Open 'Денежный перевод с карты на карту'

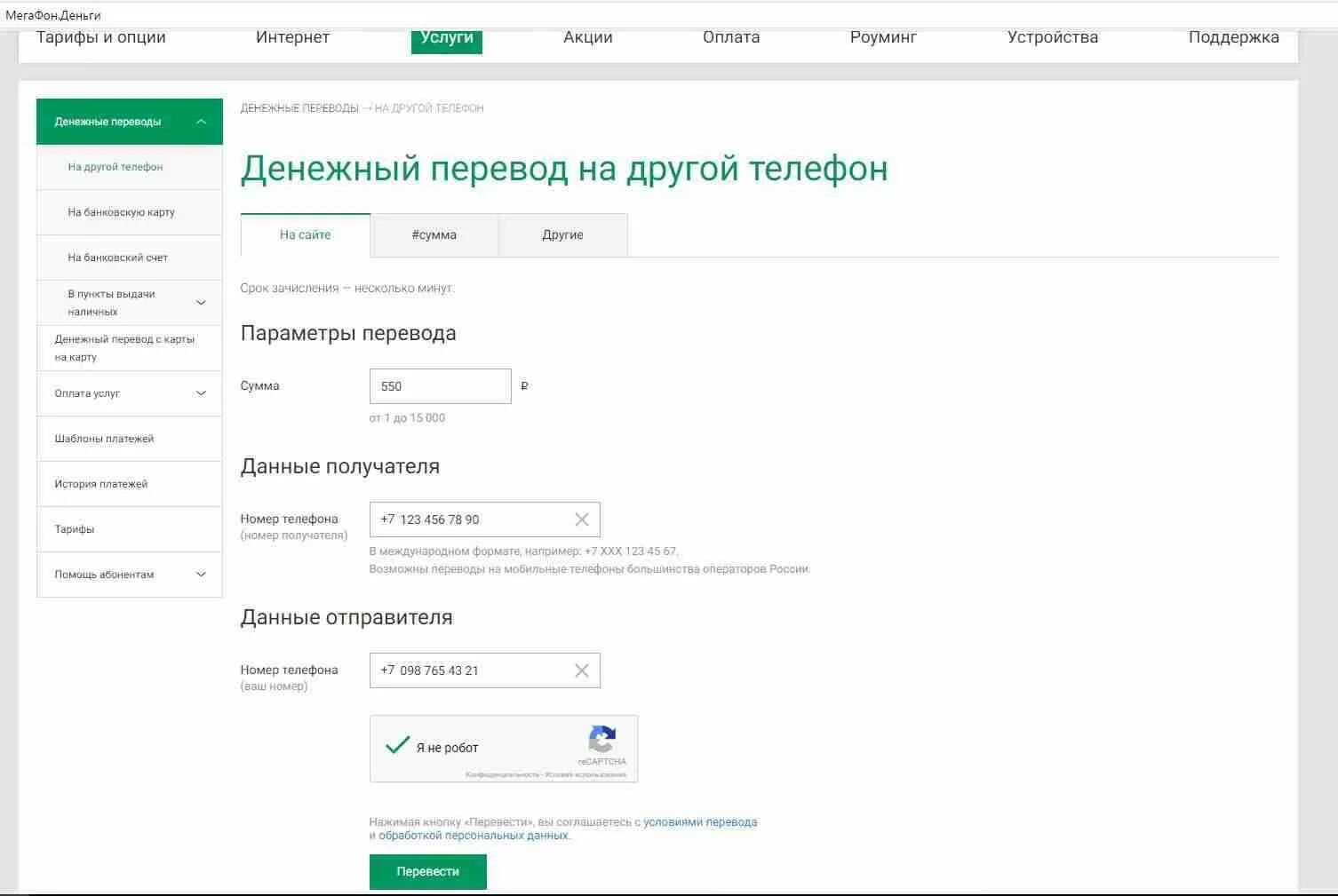[129, 348]
